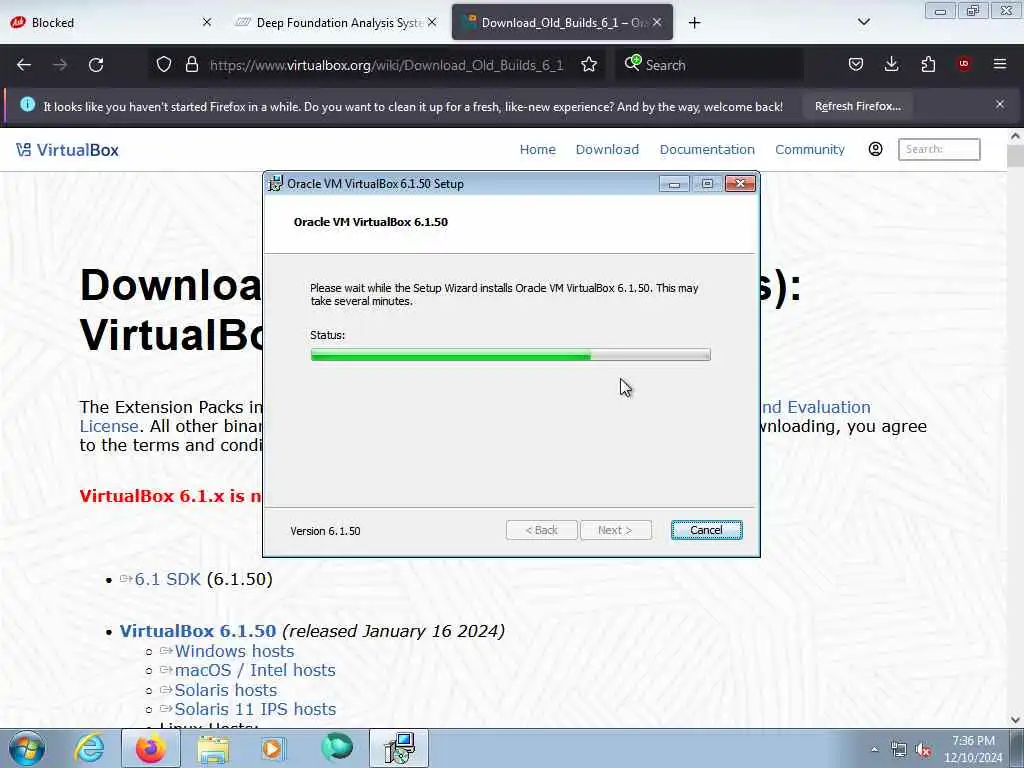
Task: Open a new tab with the plus icon
Action: 694,23
